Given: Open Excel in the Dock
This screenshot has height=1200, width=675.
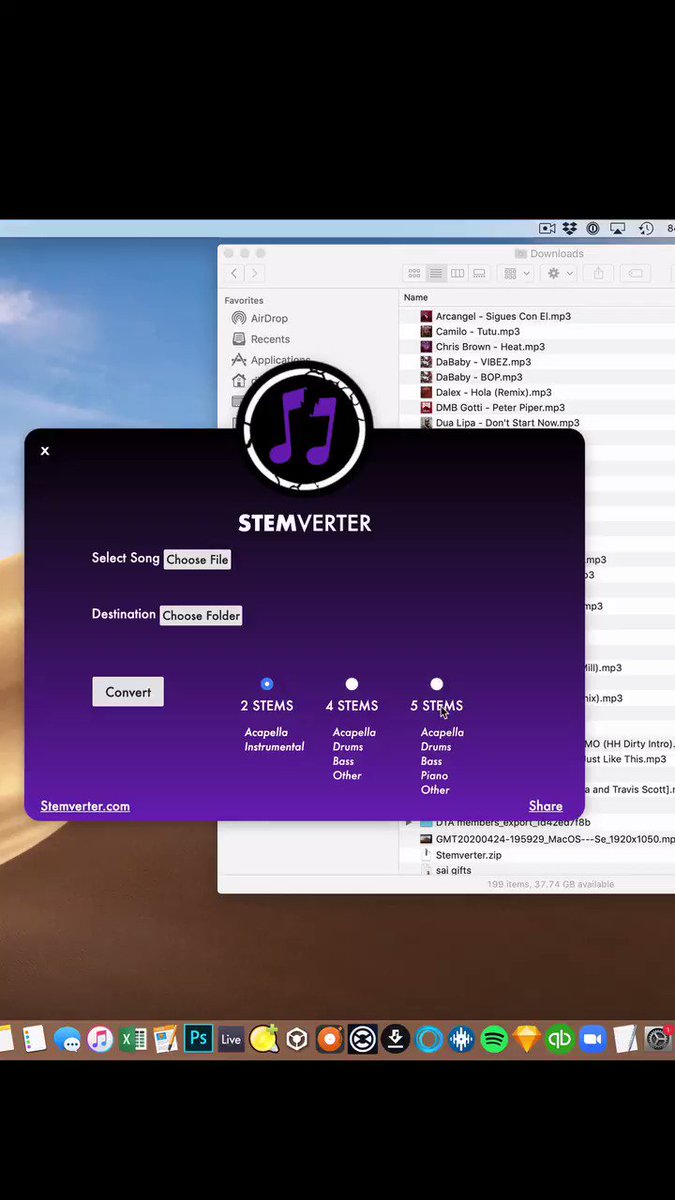Looking at the screenshot, I should point(133,1039).
